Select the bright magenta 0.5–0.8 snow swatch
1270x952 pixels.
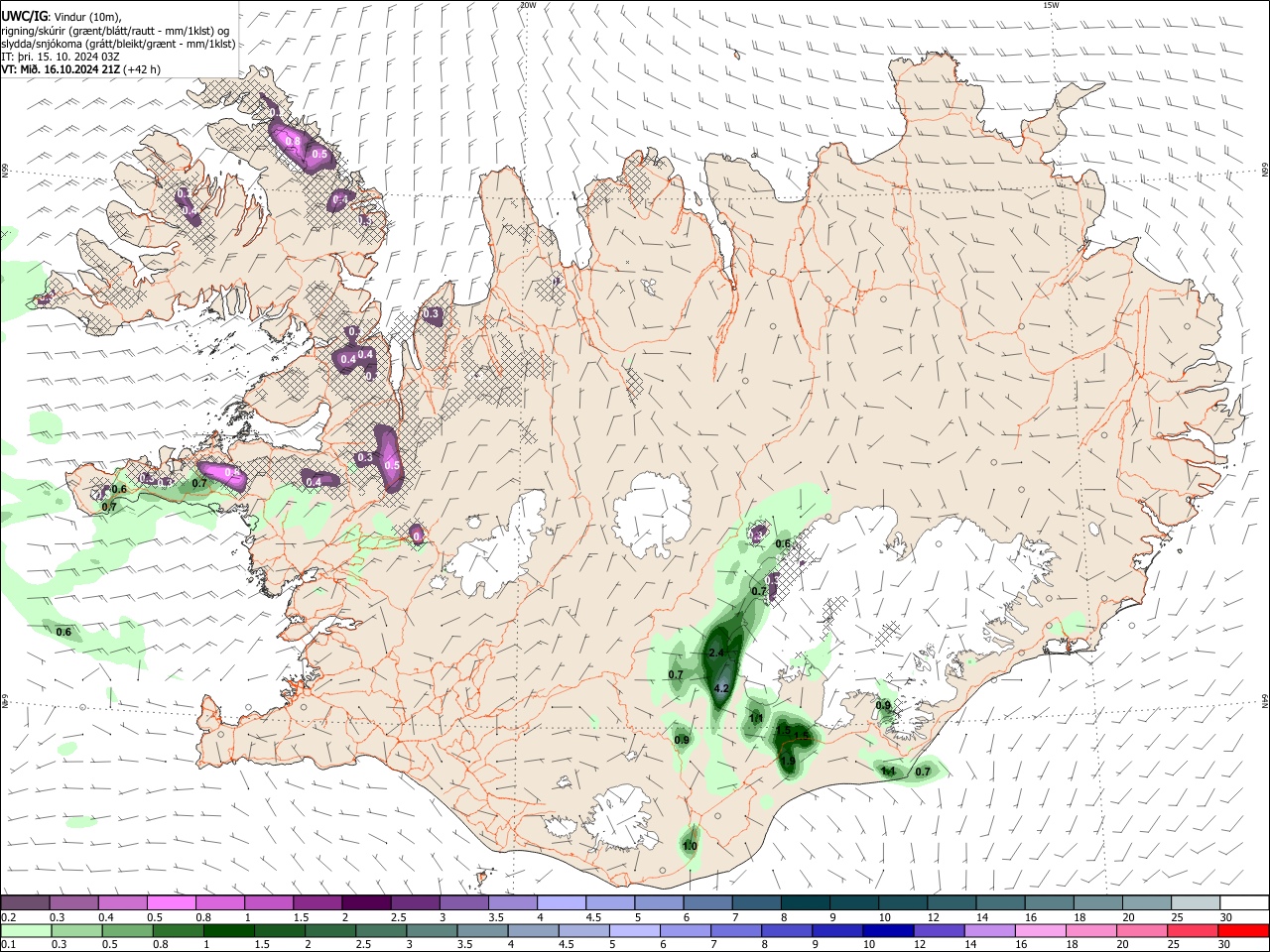[171, 902]
